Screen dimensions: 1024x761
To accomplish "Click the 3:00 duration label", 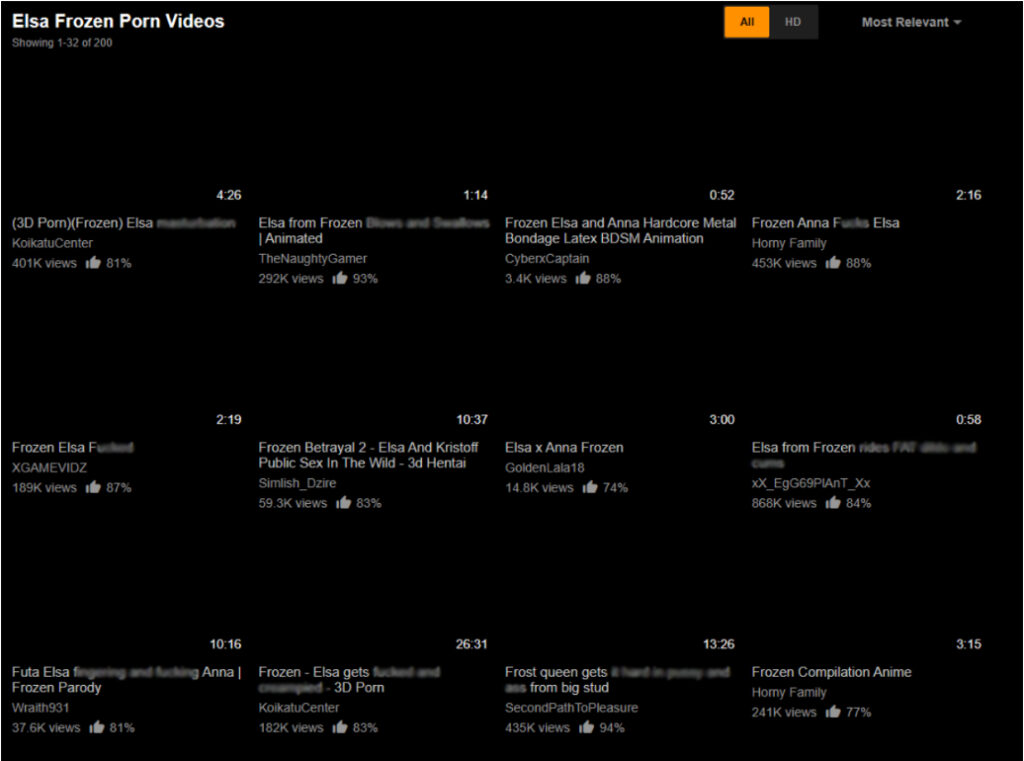I will 722,419.
